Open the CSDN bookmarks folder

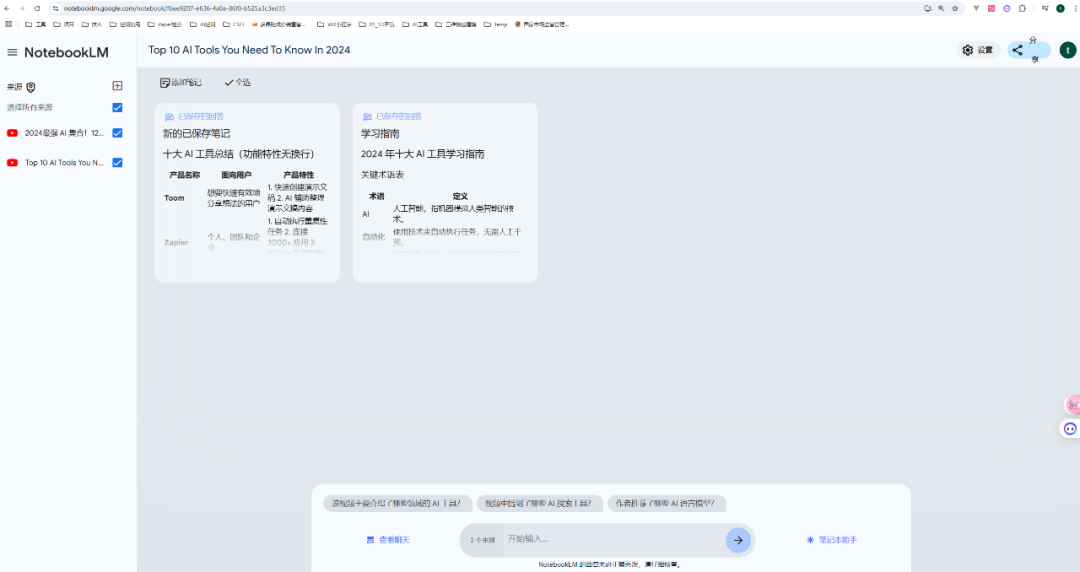[x=234, y=24]
